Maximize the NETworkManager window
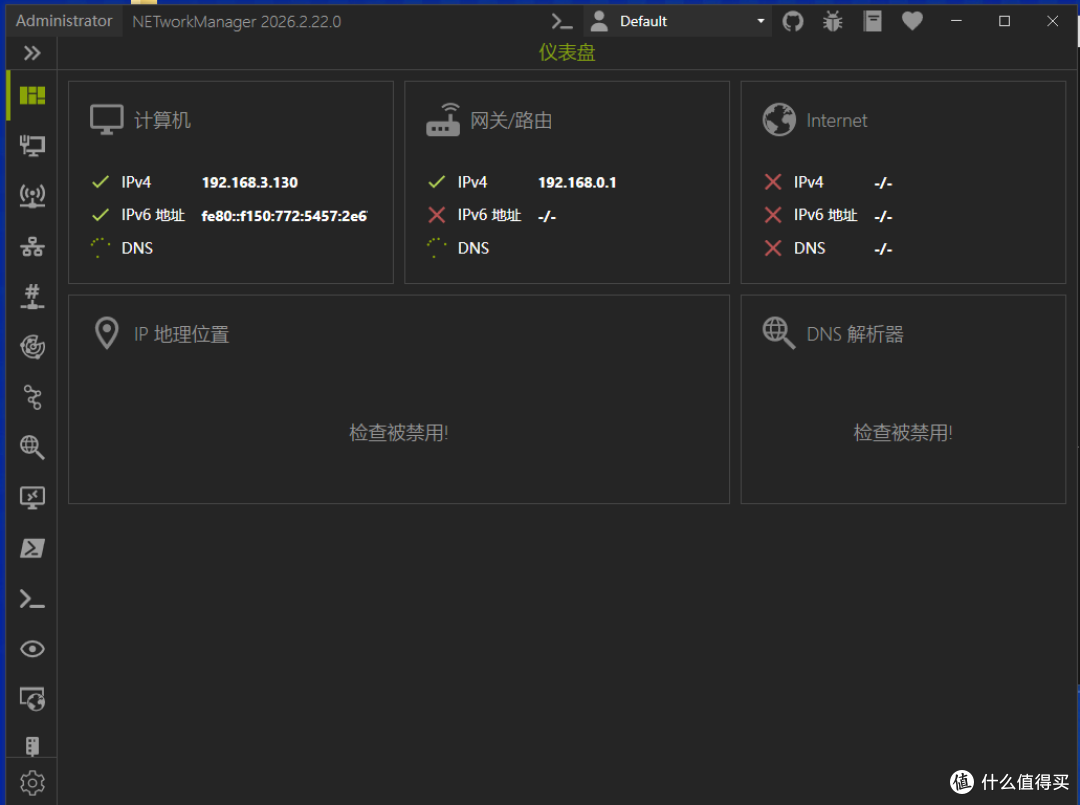The image size is (1080, 805). [1004, 21]
